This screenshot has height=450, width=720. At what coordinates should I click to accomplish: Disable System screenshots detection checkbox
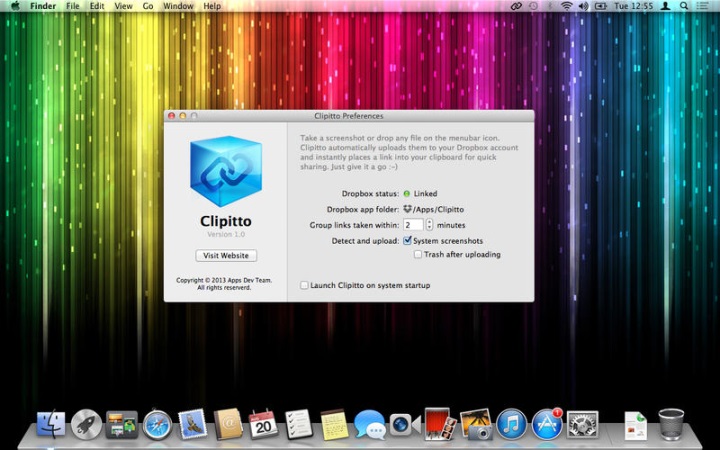click(x=408, y=241)
